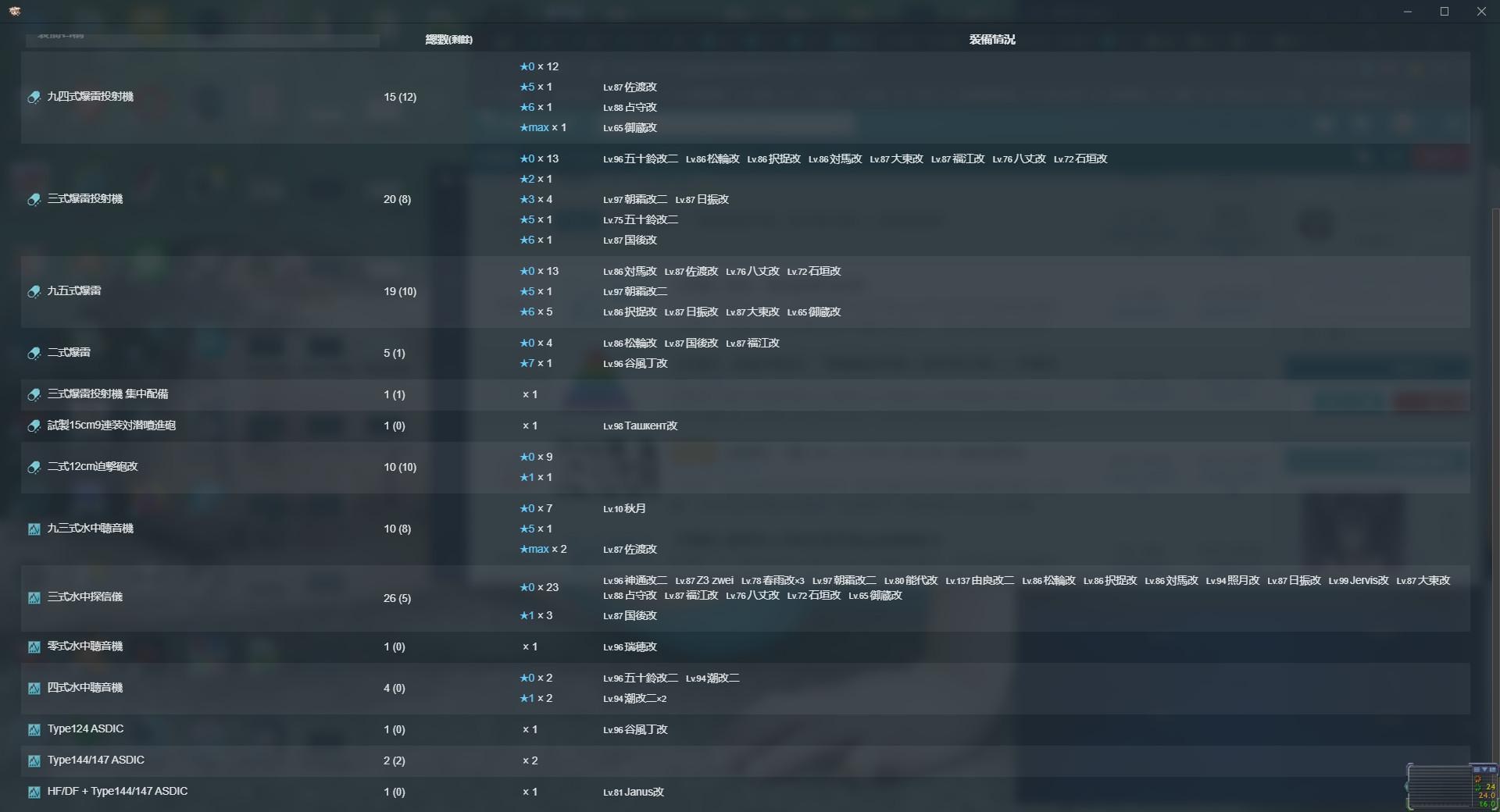Viewport: 1500px width, 812px height.
Task: Click the 試製15cm9連装対潜噴進砲 gun icon
Action: click(34, 426)
